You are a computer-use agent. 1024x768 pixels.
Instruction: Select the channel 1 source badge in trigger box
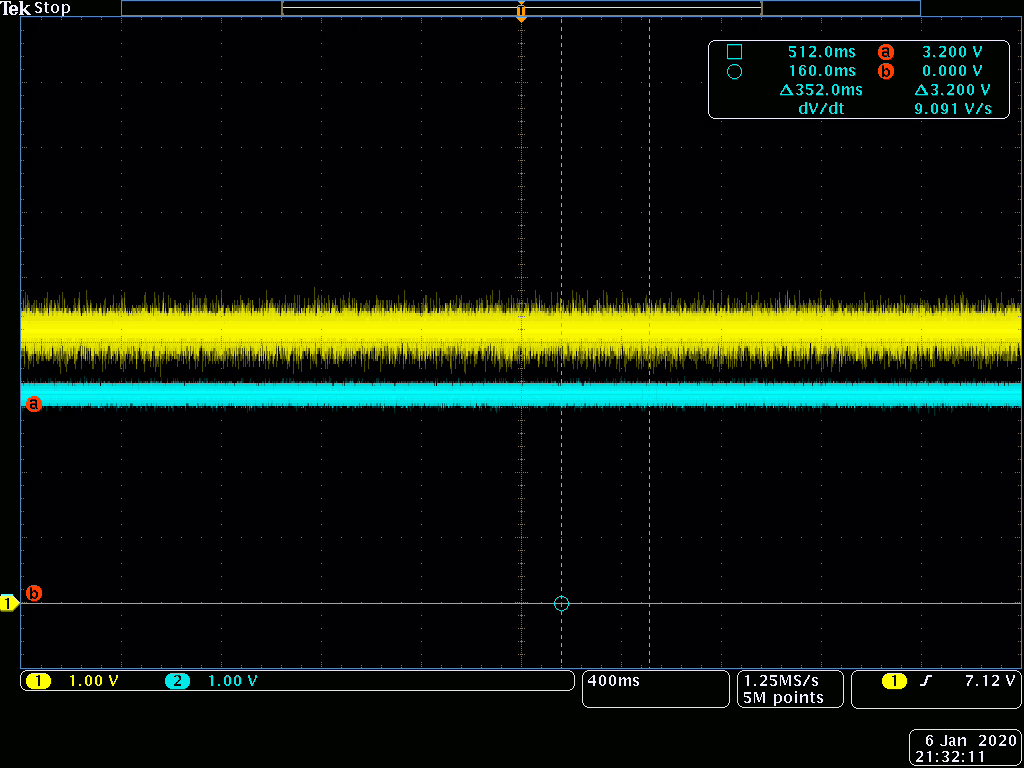point(894,681)
